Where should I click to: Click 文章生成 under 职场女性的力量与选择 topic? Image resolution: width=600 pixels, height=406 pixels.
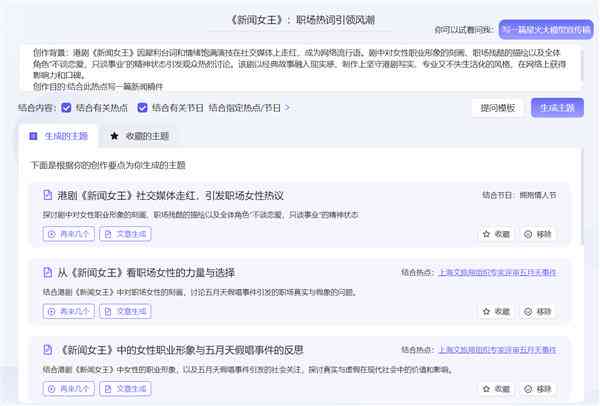point(126,311)
